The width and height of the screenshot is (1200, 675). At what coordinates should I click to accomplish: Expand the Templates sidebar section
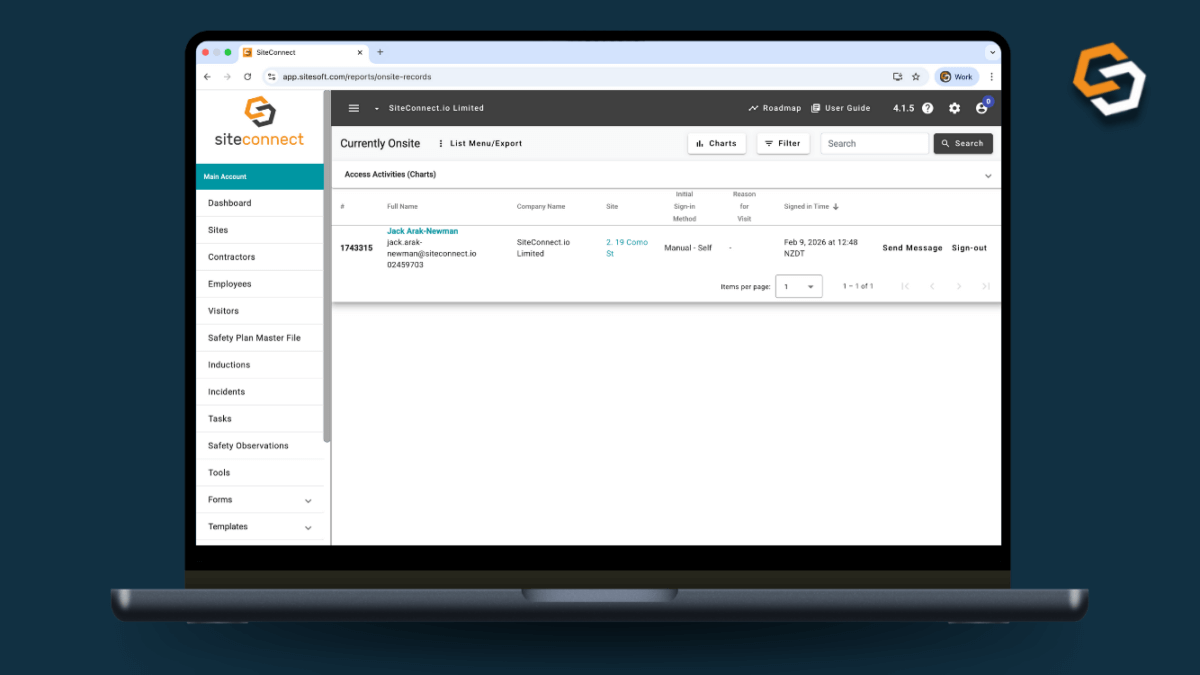tap(308, 527)
